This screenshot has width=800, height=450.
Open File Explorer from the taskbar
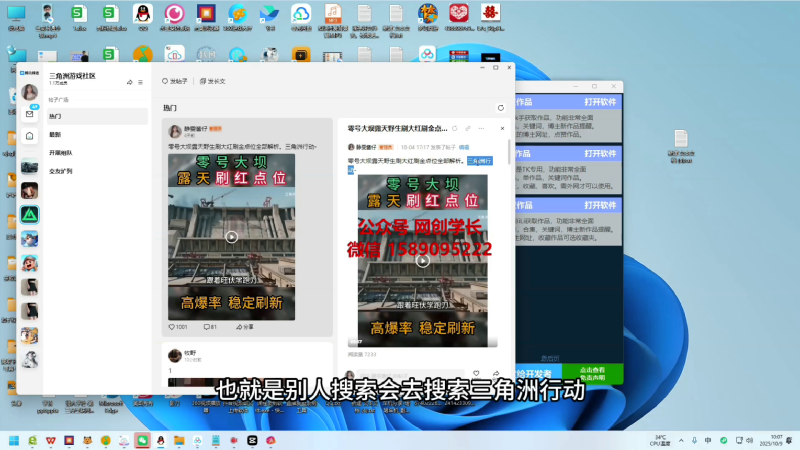coord(179,440)
